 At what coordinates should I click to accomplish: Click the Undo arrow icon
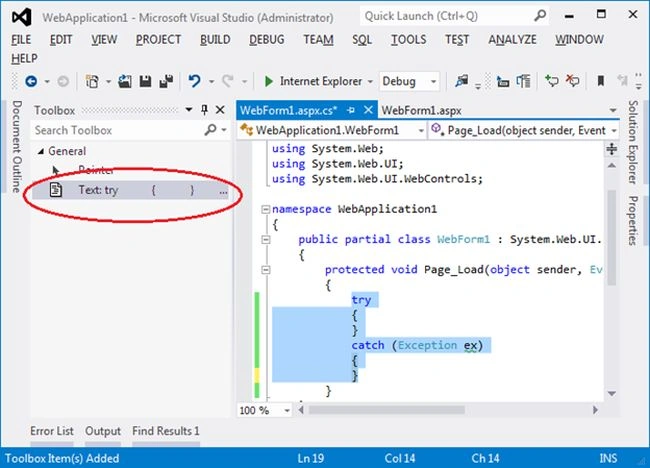194,81
